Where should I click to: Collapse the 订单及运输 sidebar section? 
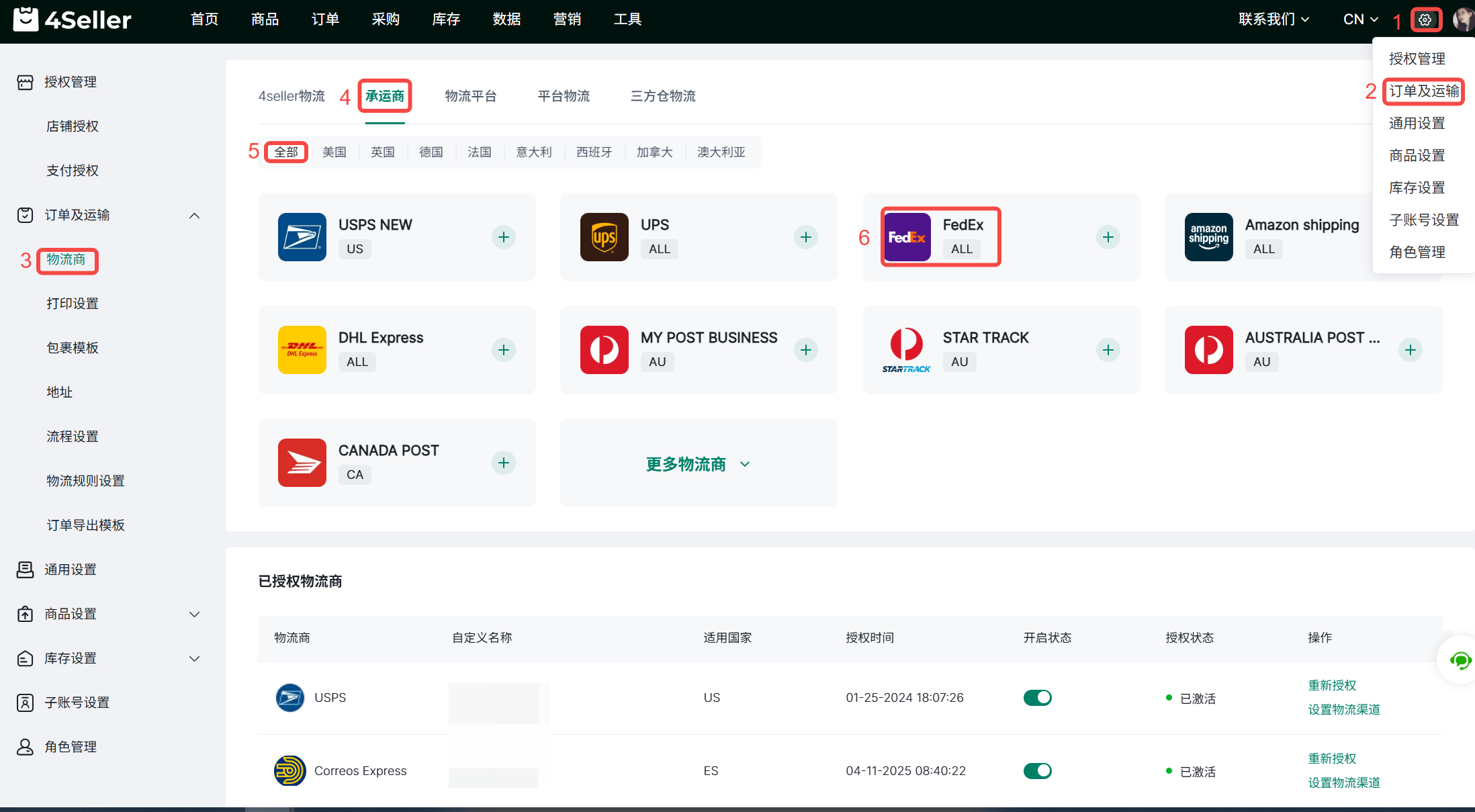[194, 215]
